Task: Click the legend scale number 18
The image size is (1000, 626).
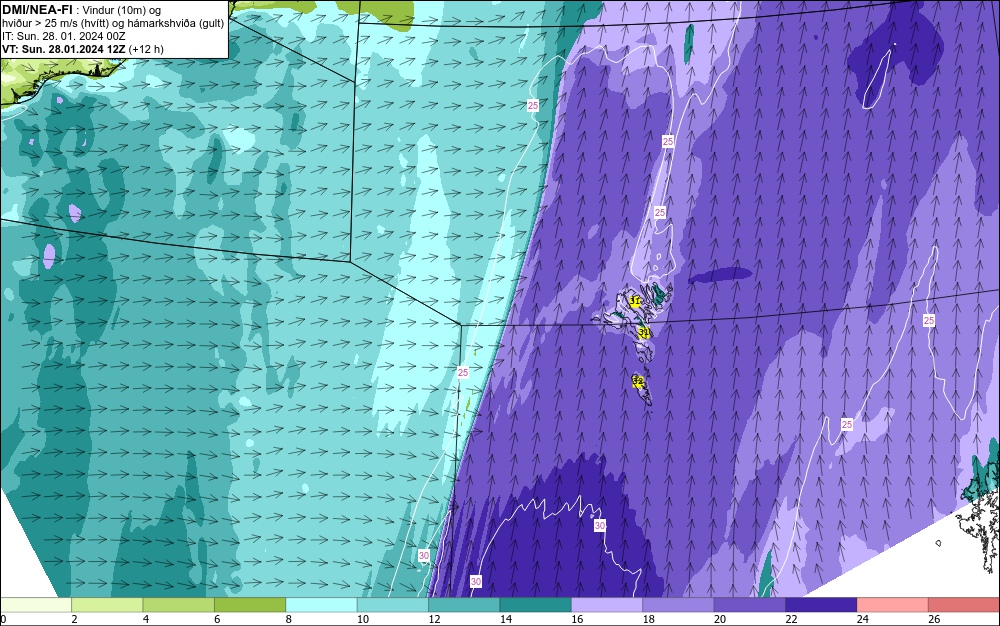Action: (649, 619)
